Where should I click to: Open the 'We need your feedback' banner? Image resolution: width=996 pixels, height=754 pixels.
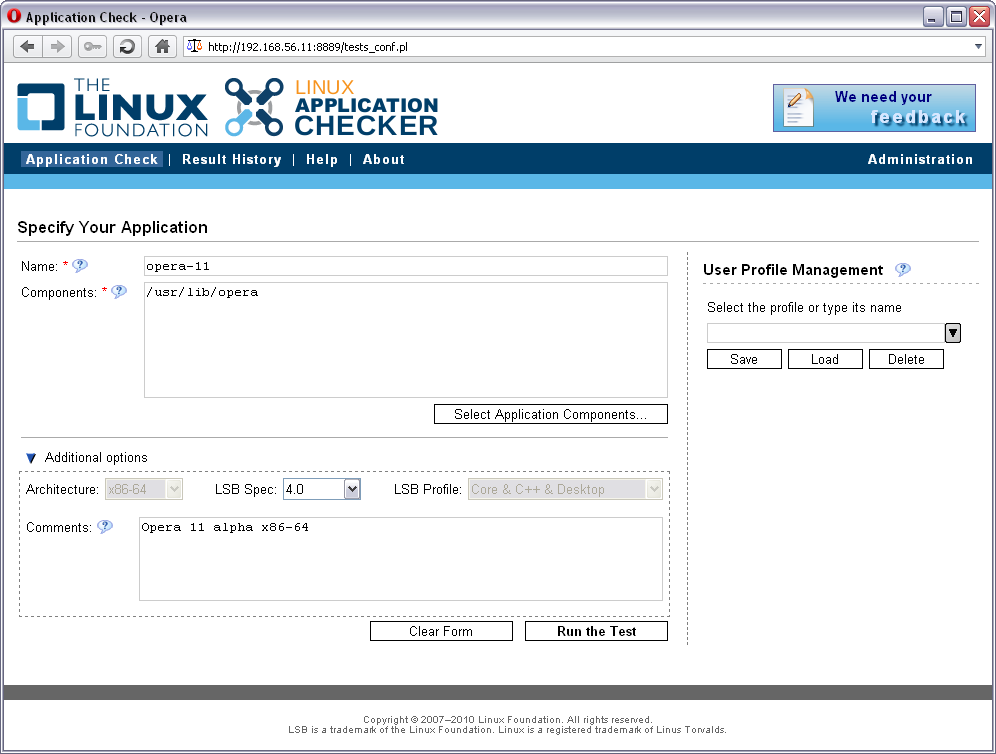874,108
